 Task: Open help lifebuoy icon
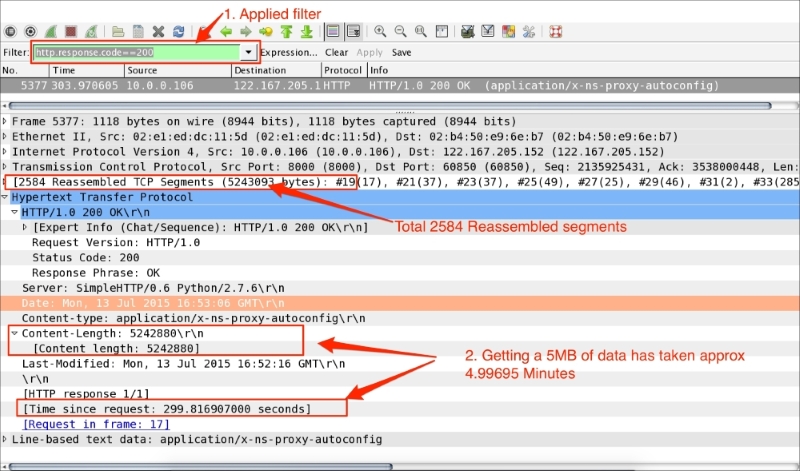(556, 32)
